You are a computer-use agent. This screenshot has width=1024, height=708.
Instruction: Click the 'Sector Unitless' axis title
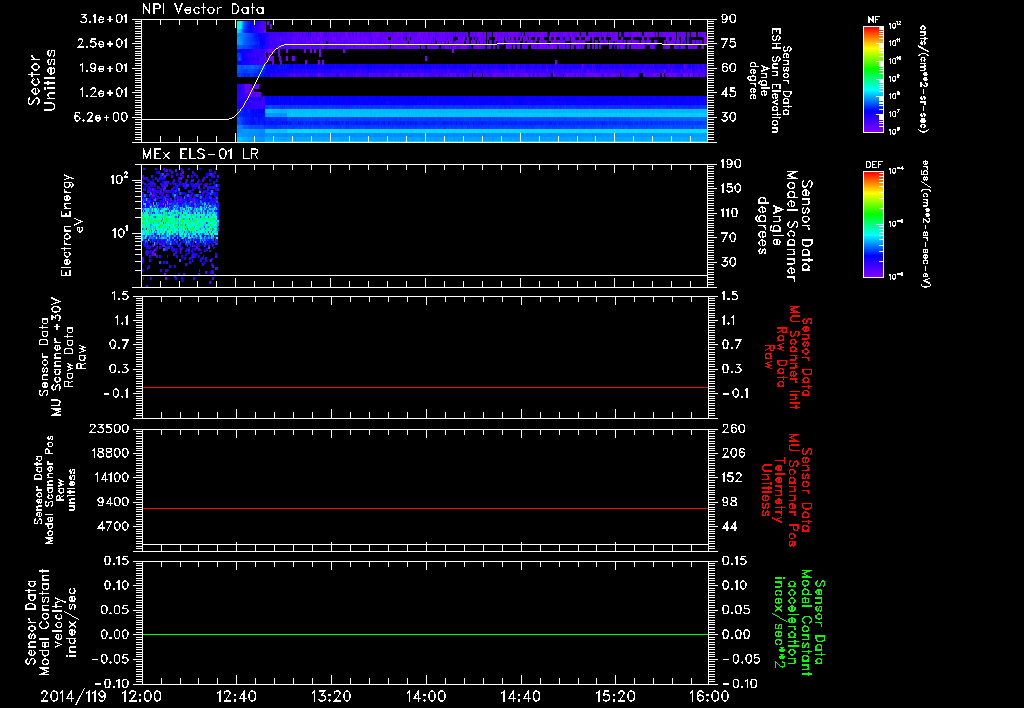click(42, 80)
